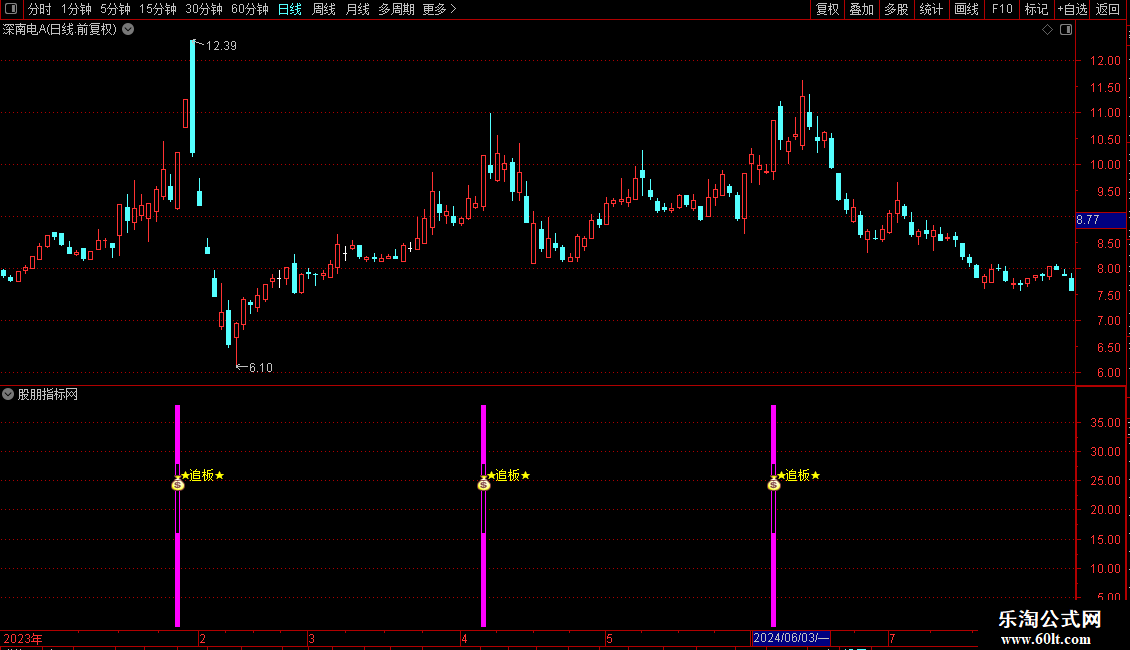Click the 12.00 price axis label
This screenshot has width=1130, height=650.
click(1105, 61)
